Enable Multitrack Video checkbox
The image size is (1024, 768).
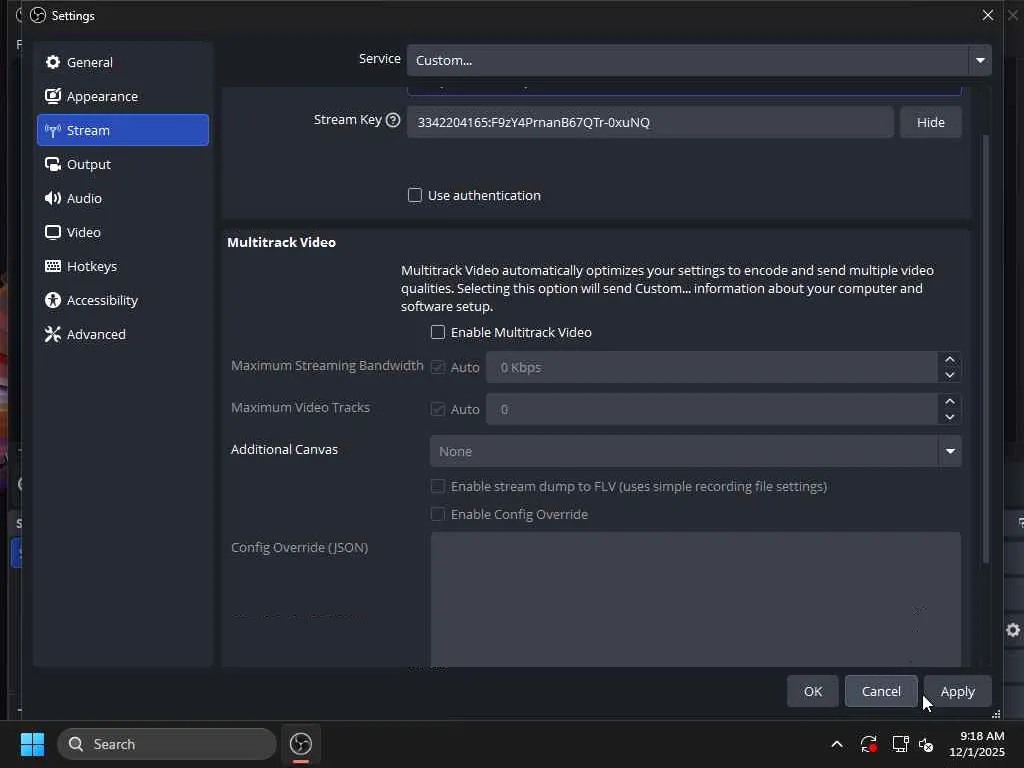[438, 332]
